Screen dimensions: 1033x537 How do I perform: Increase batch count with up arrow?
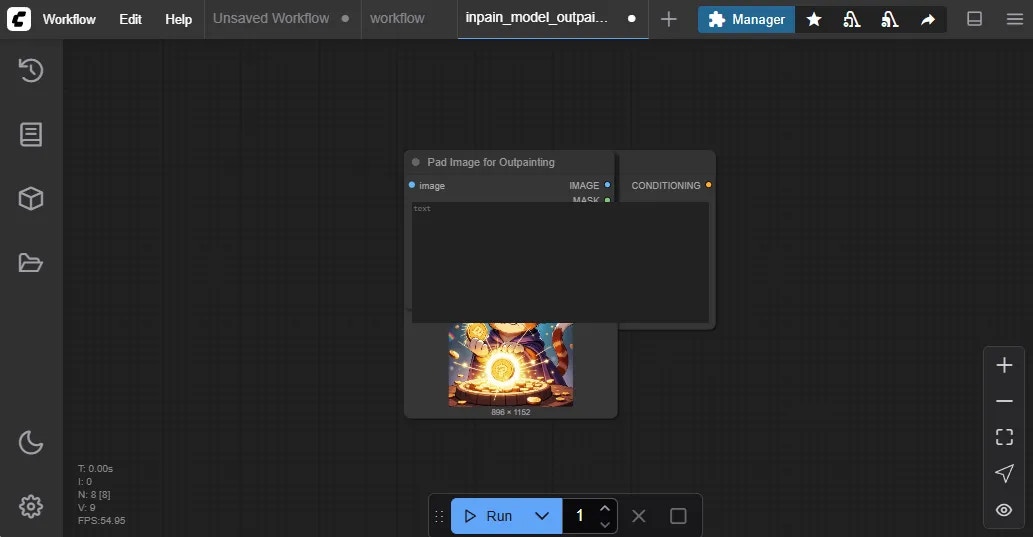pos(605,508)
